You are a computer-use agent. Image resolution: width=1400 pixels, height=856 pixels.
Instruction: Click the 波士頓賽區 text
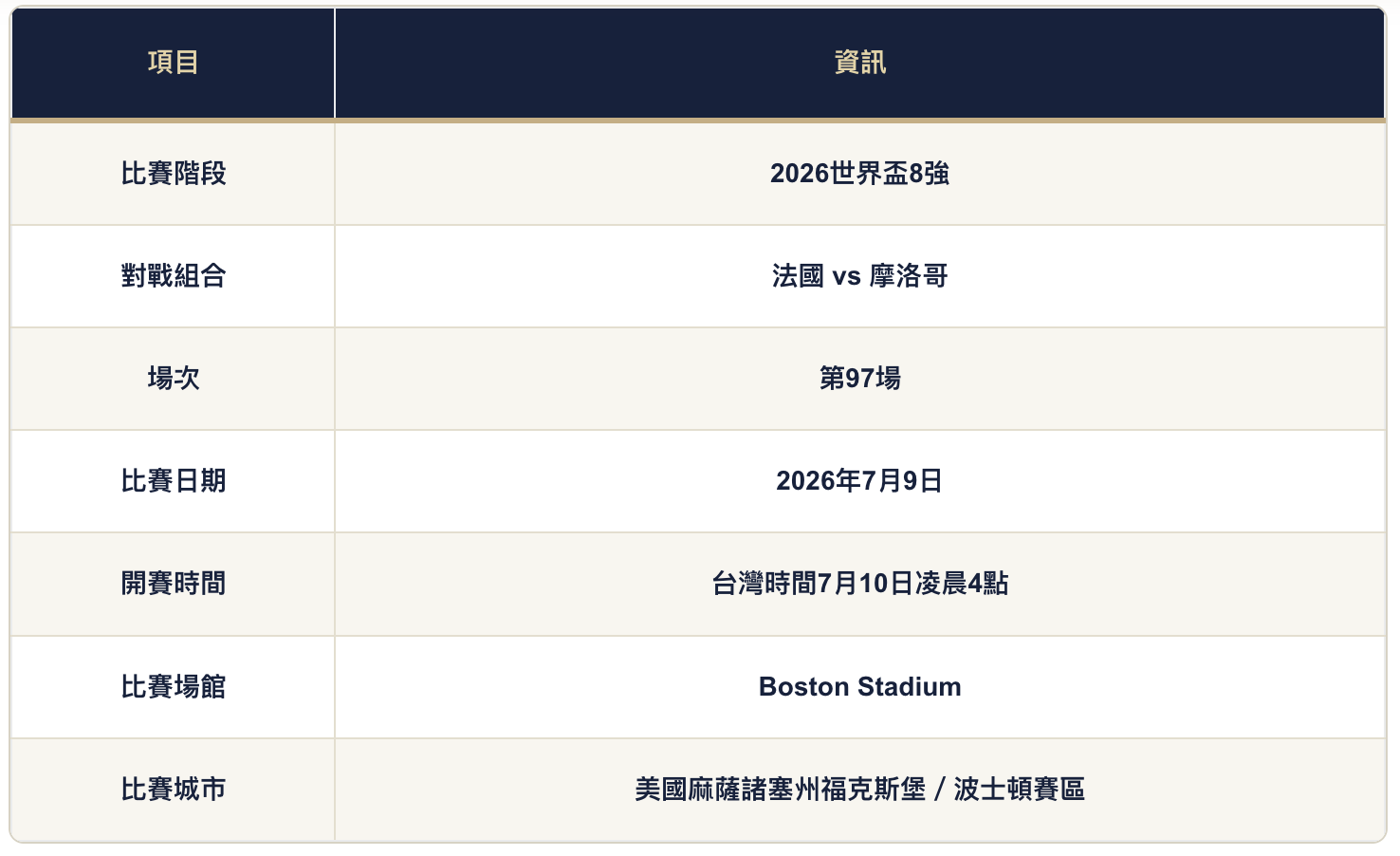(x=1020, y=790)
